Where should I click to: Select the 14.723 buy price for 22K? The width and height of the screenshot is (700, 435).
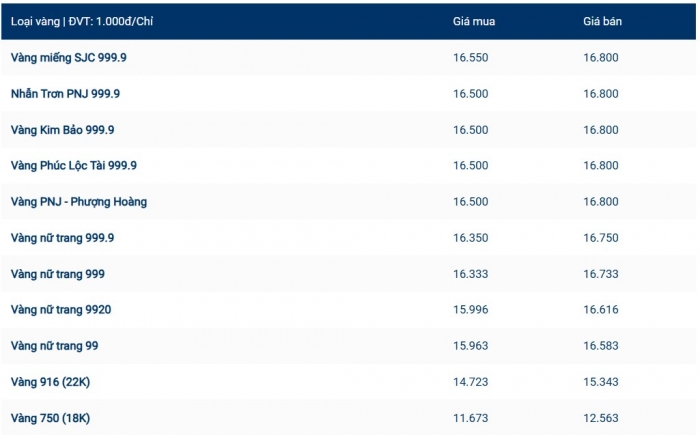(x=470, y=382)
